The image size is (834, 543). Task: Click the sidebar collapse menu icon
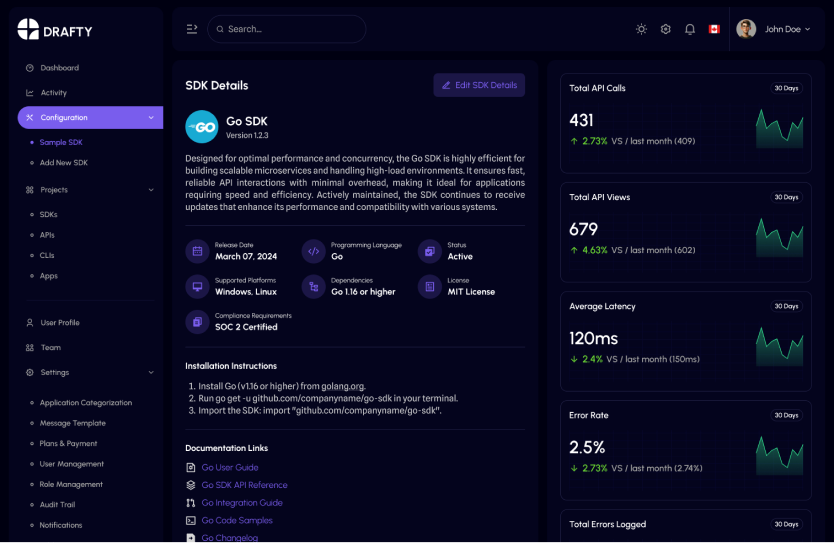tap(192, 29)
